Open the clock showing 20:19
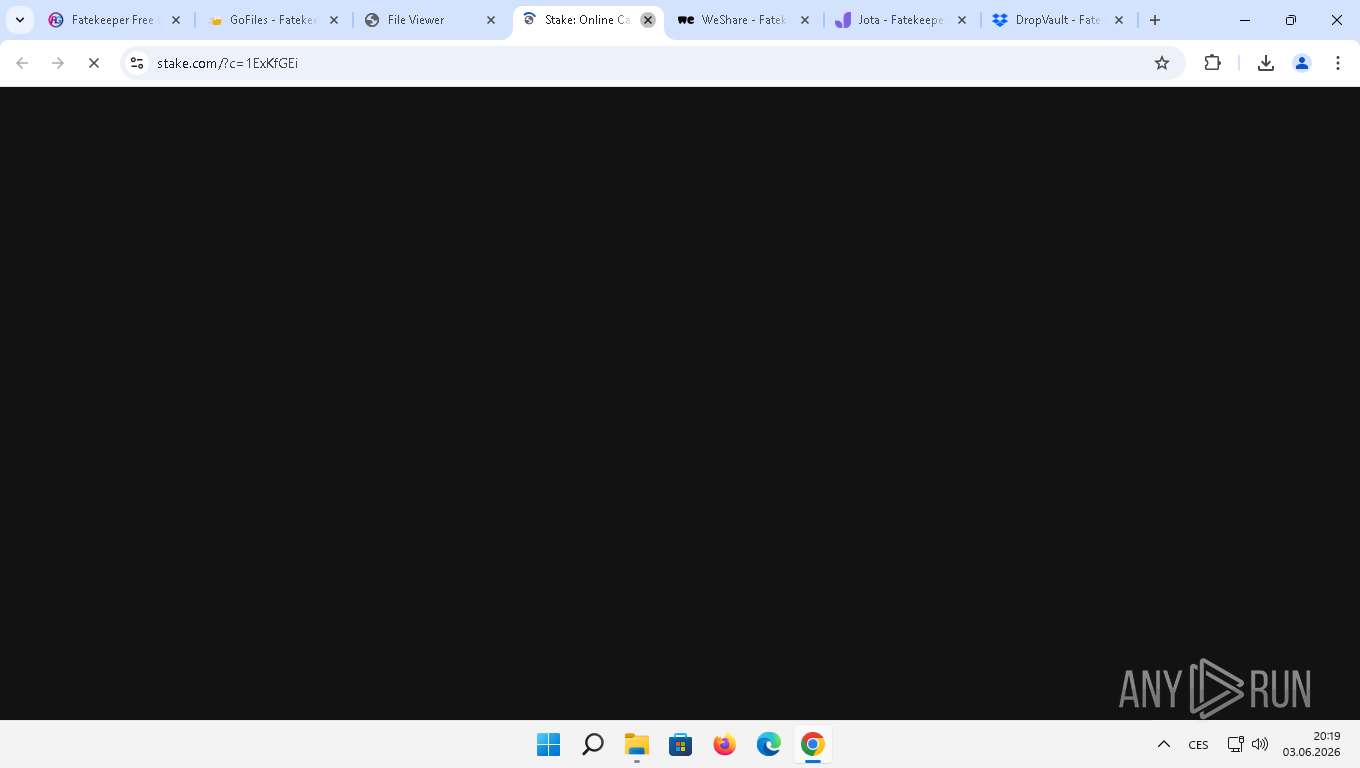The image size is (1360, 768). (x=1311, y=744)
